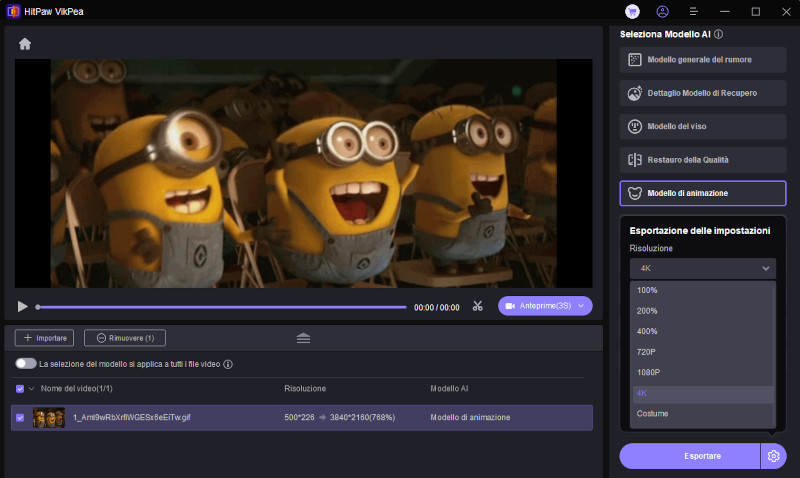Open the export settings gear icon

pos(773,456)
